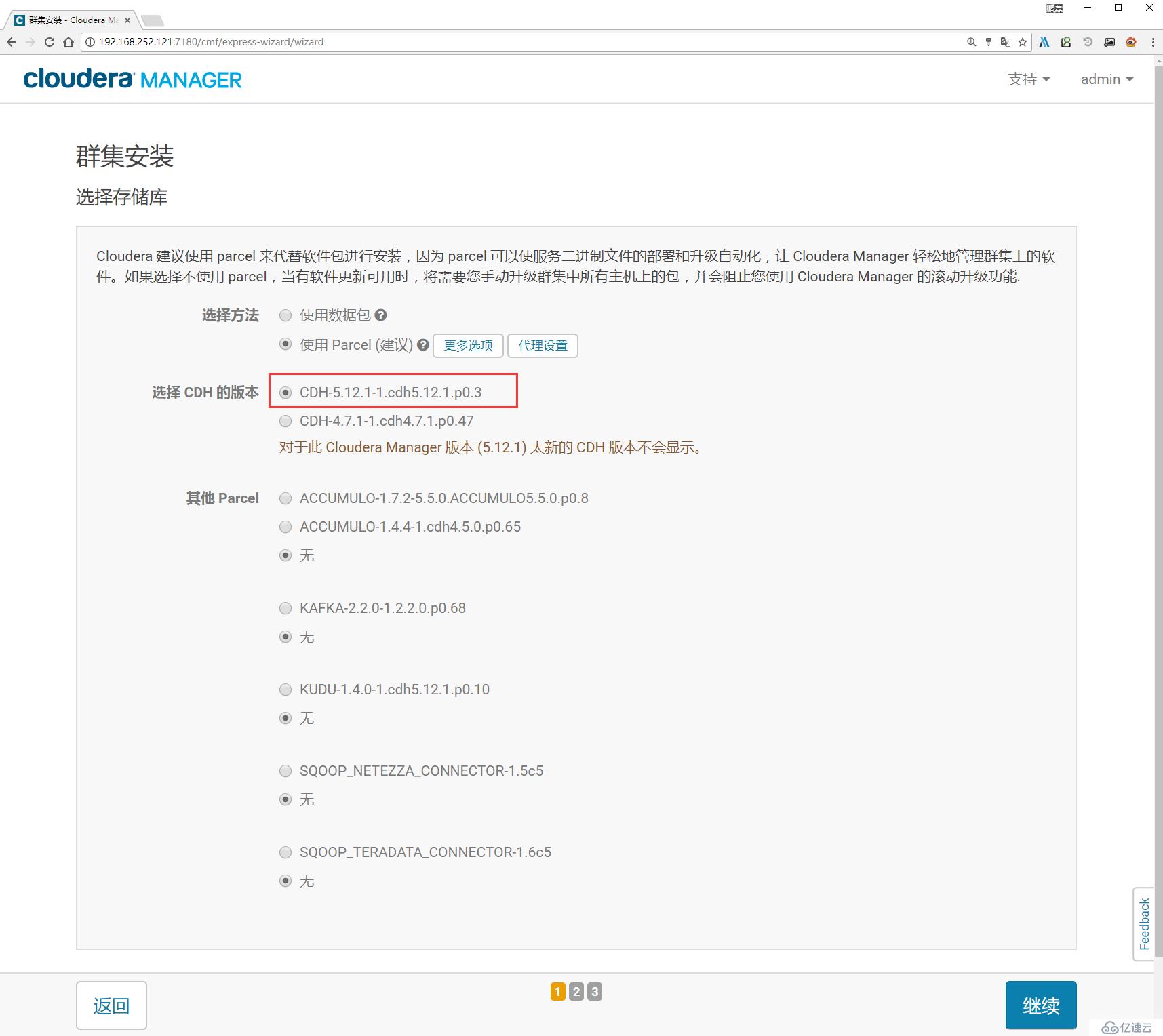
Task: Open the Feedback side tab
Action: point(1143,924)
